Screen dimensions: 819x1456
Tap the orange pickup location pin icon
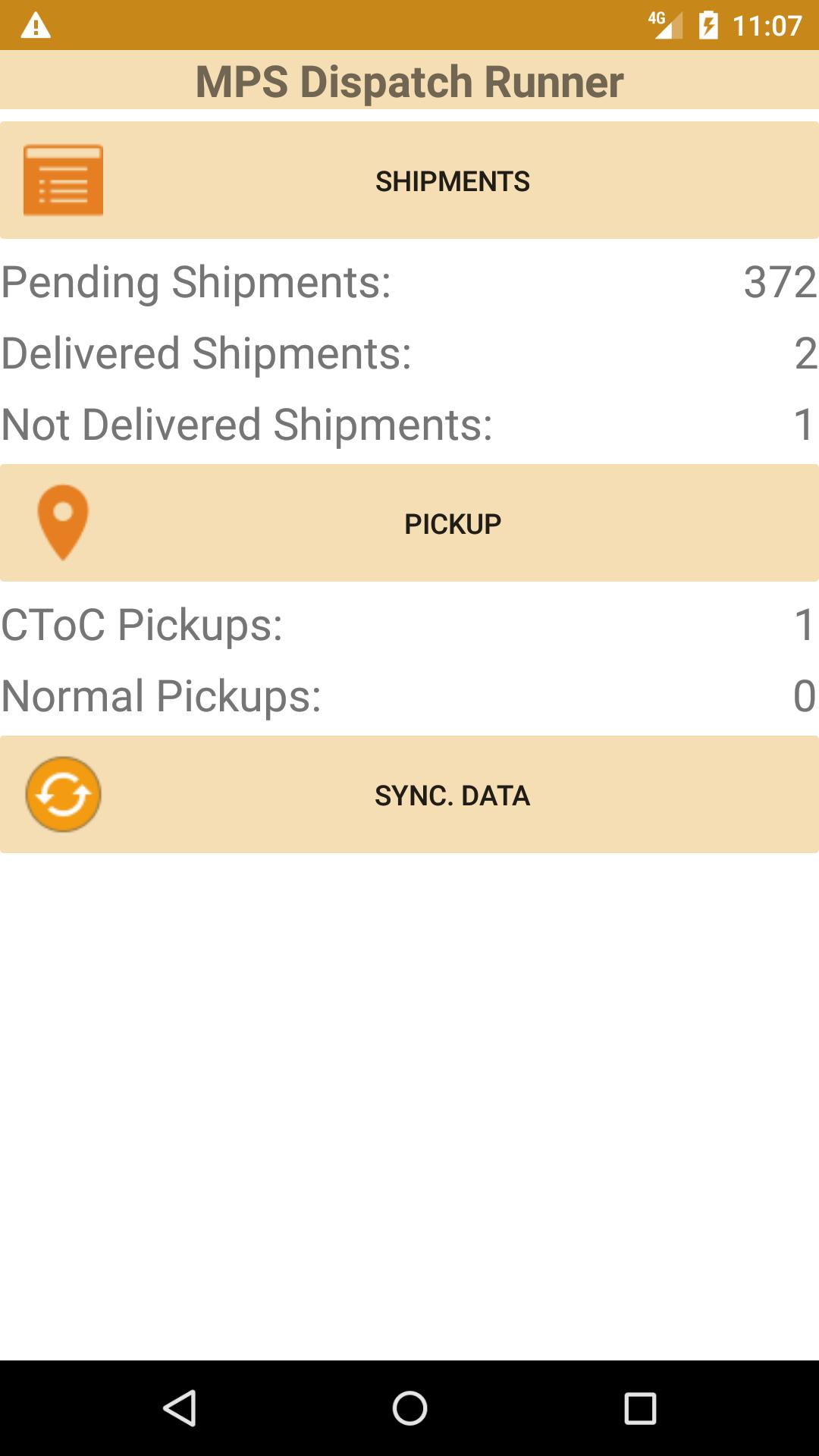click(x=63, y=522)
